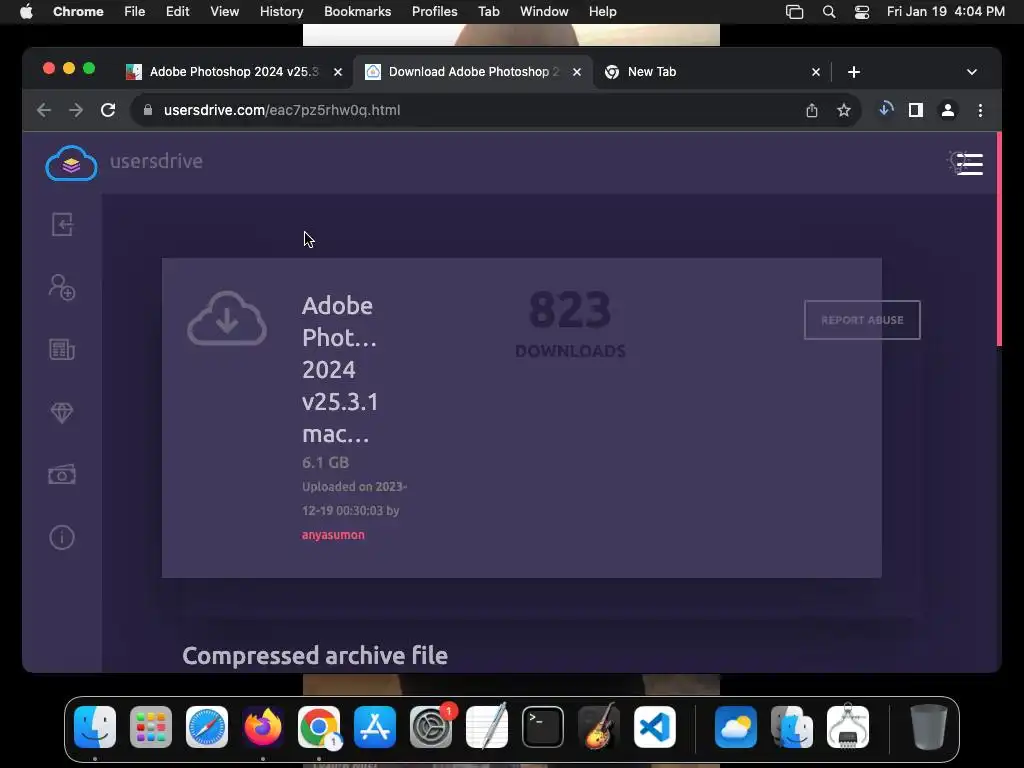Open App Store from the Dock
Screen dimensions: 1024x768
point(375,727)
